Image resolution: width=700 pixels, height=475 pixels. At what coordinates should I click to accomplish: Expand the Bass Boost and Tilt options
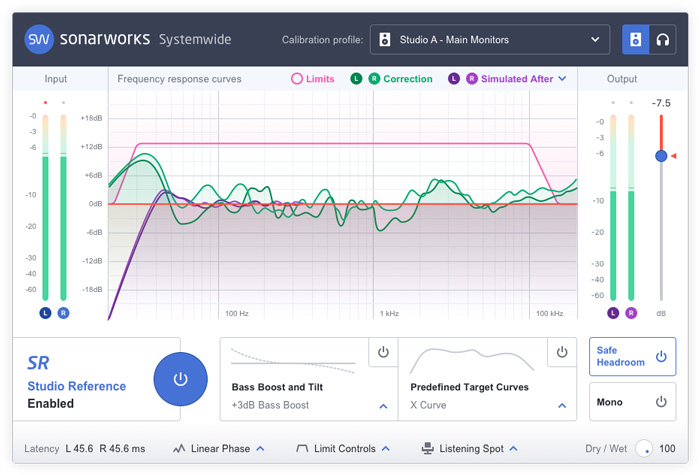383,406
